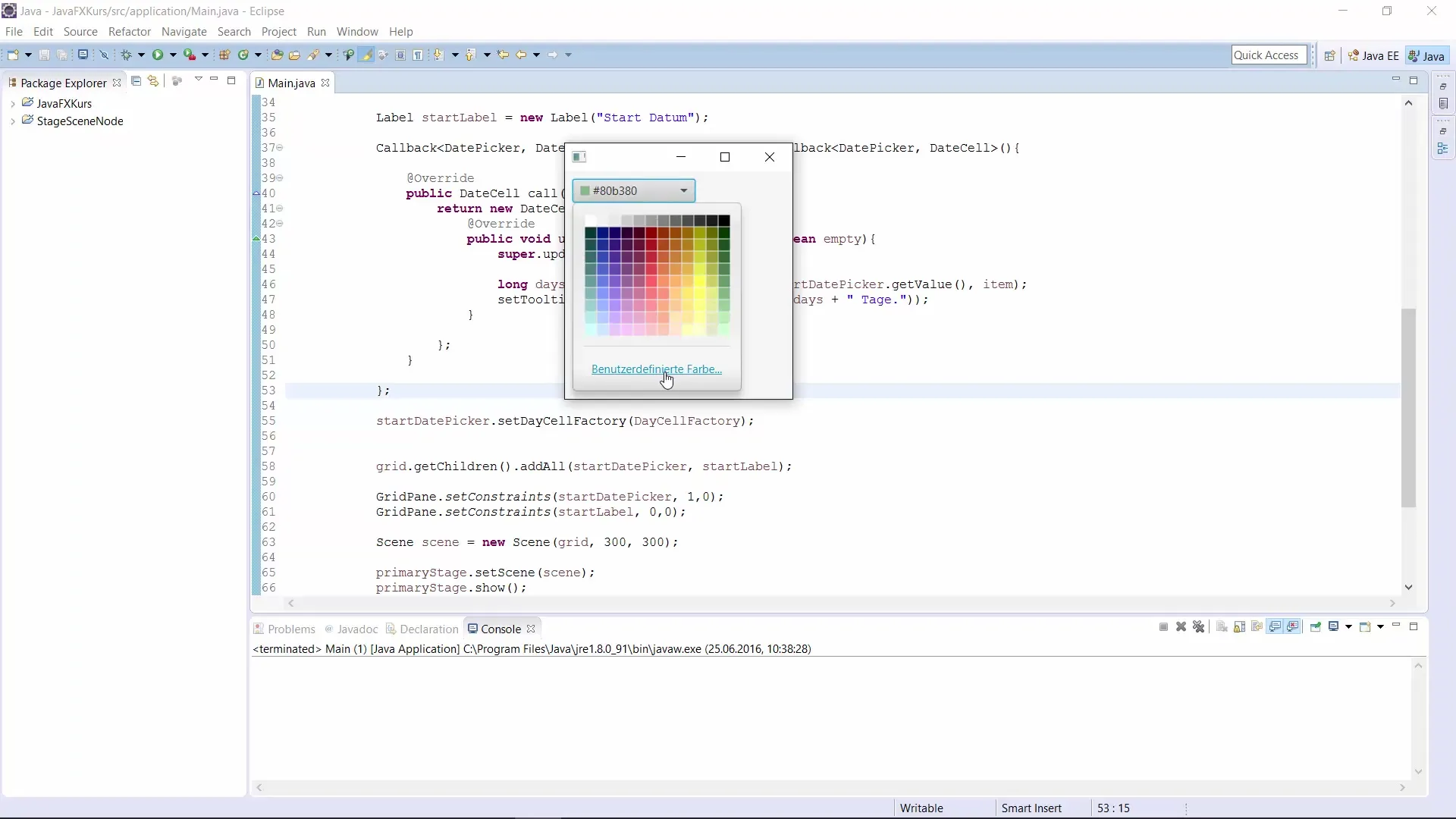Switch to the Java perspective
1456x819 pixels.
click(x=1426, y=55)
